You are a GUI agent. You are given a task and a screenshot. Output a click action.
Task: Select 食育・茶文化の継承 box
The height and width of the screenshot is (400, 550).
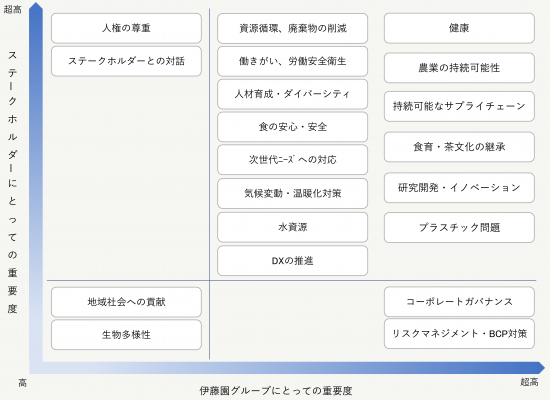coord(459,147)
